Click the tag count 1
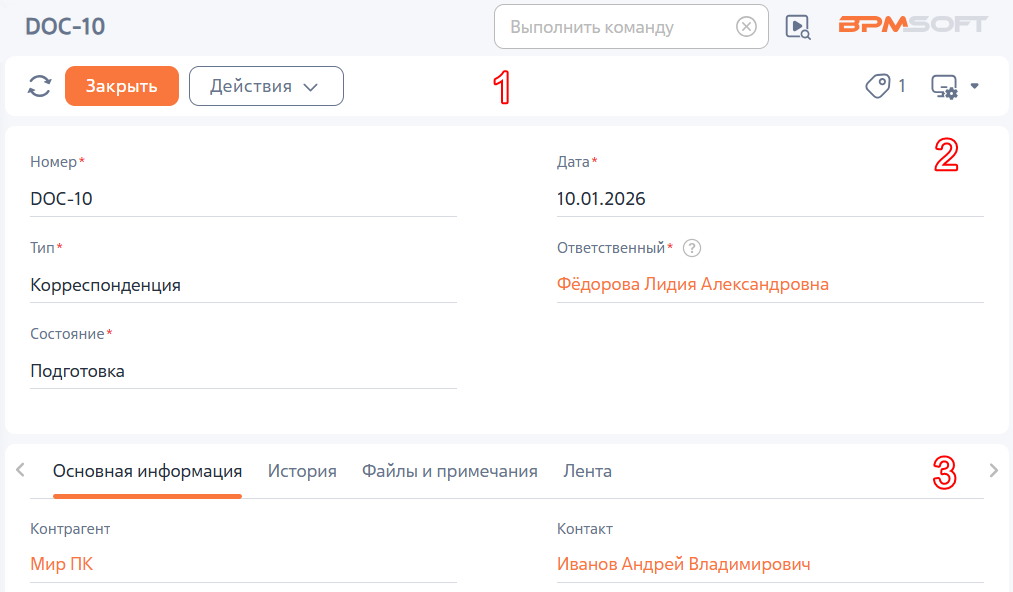Viewport: 1013px width, 592px height. click(902, 86)
